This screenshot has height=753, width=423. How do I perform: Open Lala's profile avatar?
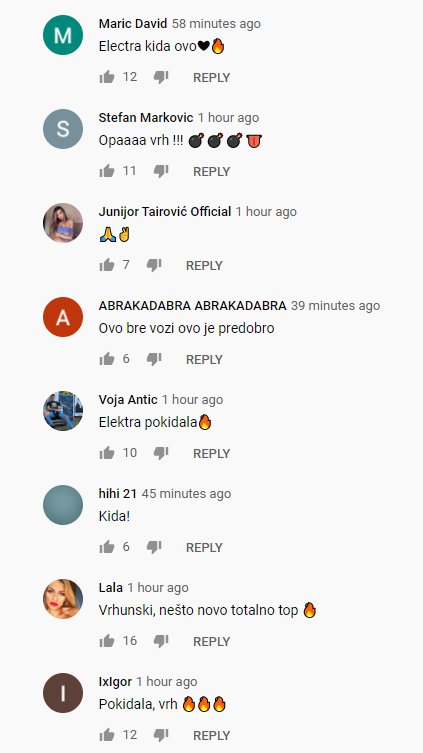click(x=63, y=599)
